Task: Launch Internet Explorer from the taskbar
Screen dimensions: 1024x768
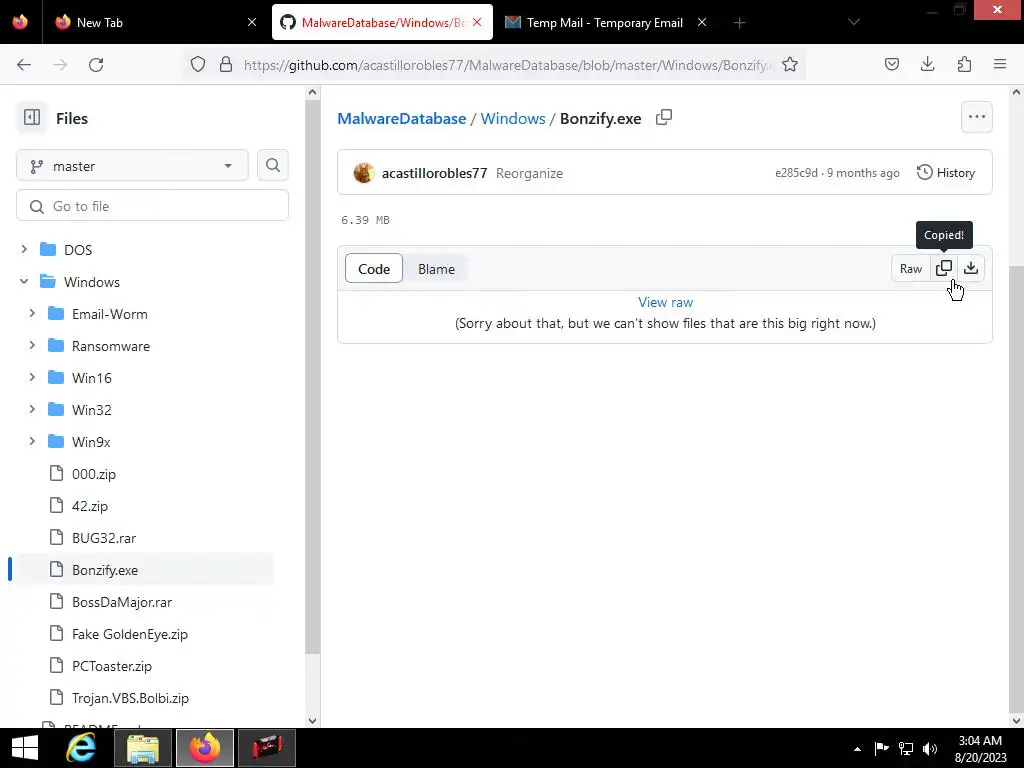Action: (x=81, y=748)
